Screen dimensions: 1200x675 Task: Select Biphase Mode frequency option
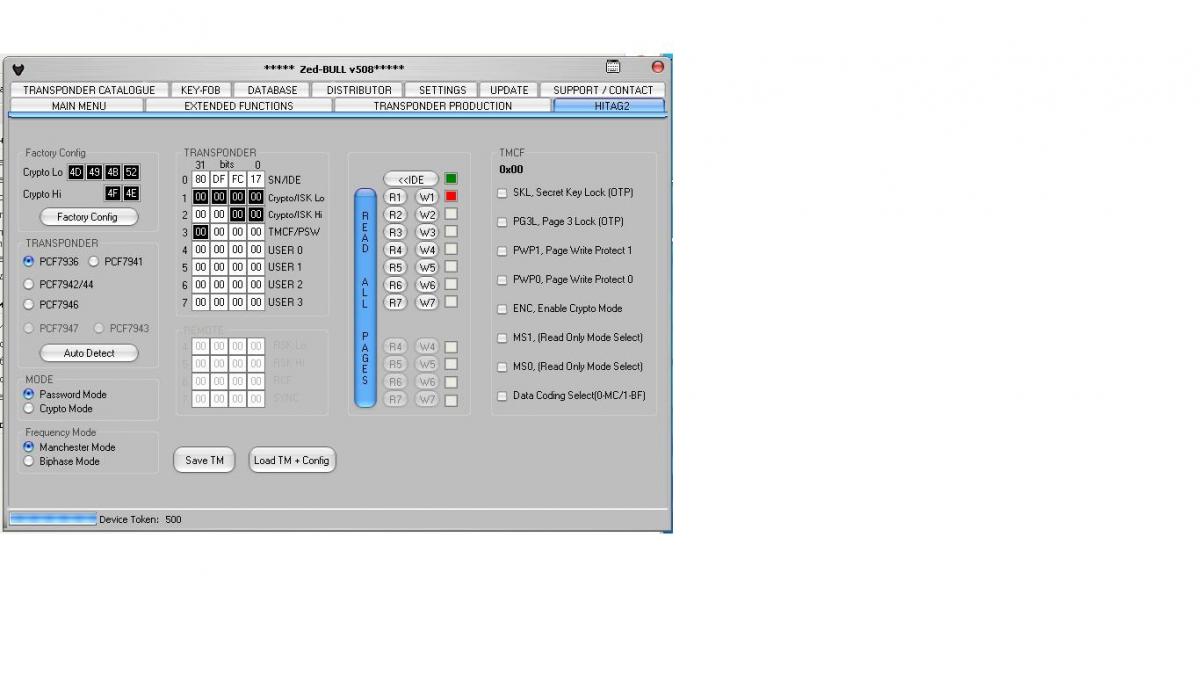click(28, 461)
